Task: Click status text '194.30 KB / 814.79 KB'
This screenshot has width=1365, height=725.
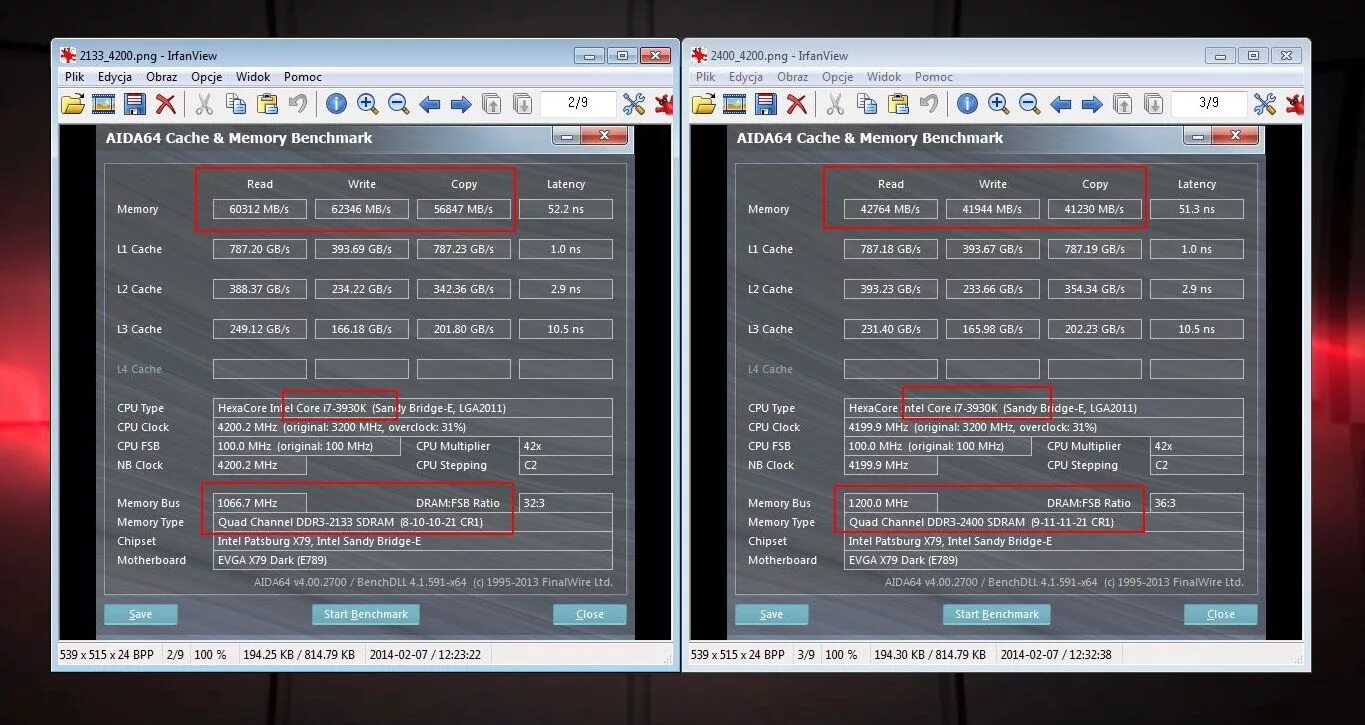Action: point(930,655)
